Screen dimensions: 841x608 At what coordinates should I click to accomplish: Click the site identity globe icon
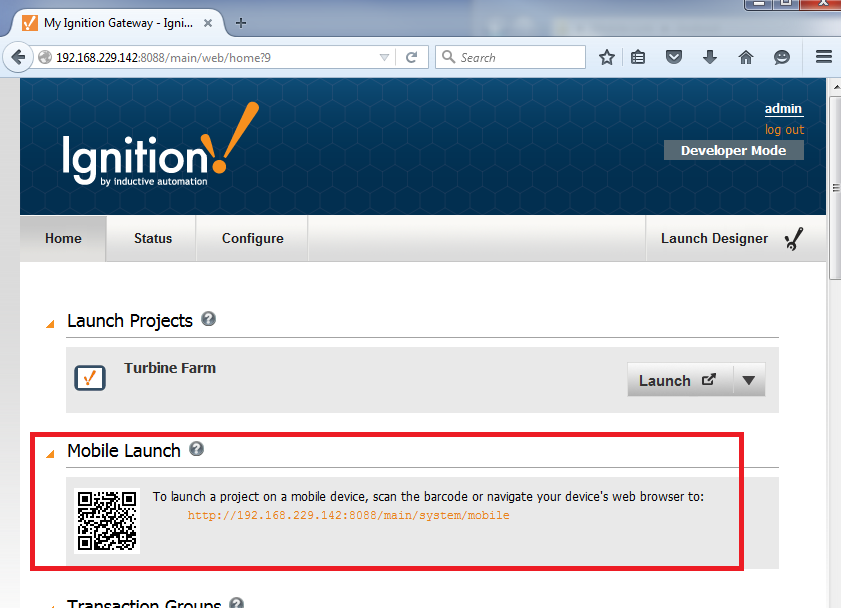tap(45, 57)
